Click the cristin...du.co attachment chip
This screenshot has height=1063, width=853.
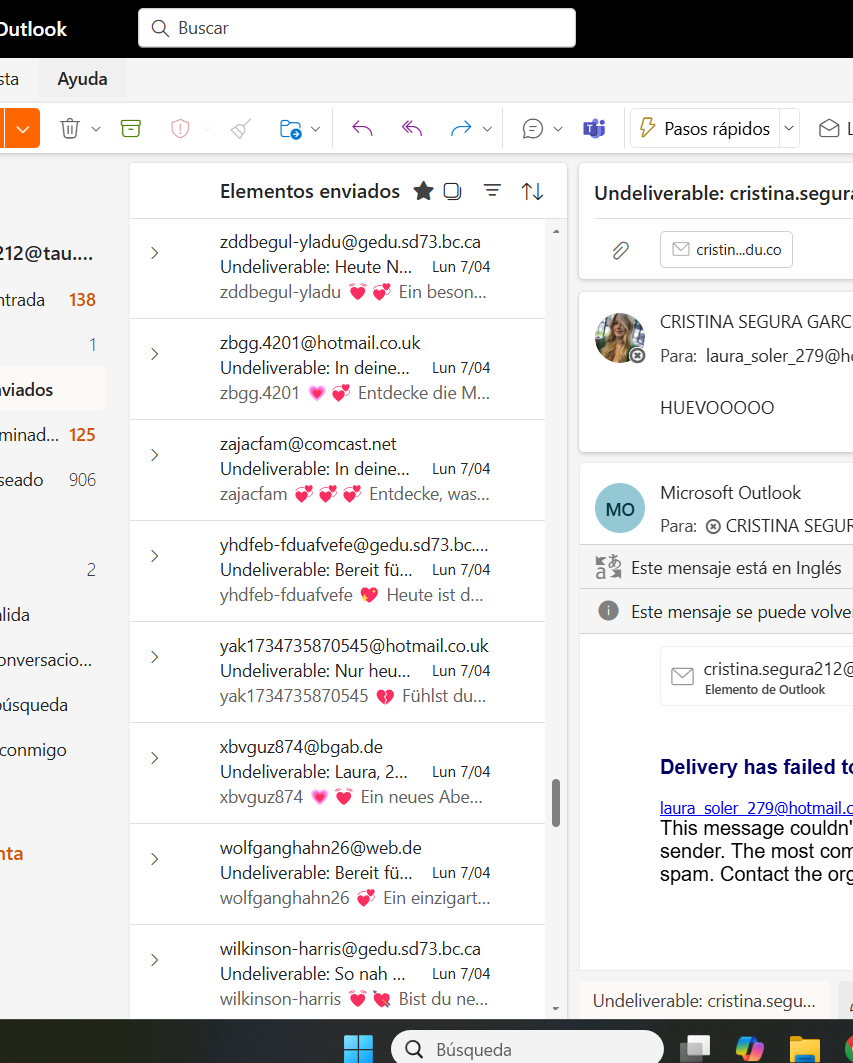tap(726, 249)
